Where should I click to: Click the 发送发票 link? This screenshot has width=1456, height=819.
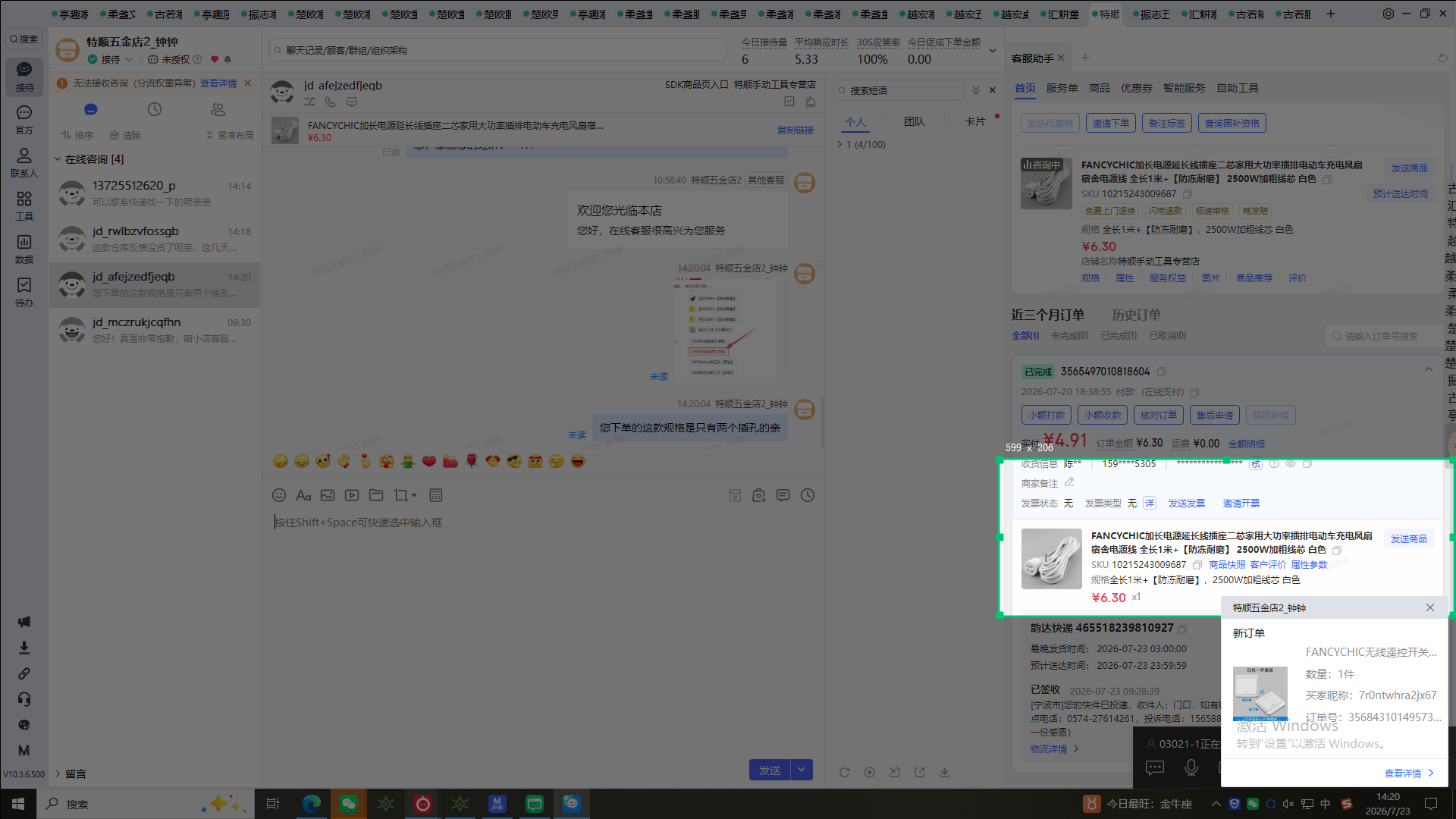coord(1187,503)
